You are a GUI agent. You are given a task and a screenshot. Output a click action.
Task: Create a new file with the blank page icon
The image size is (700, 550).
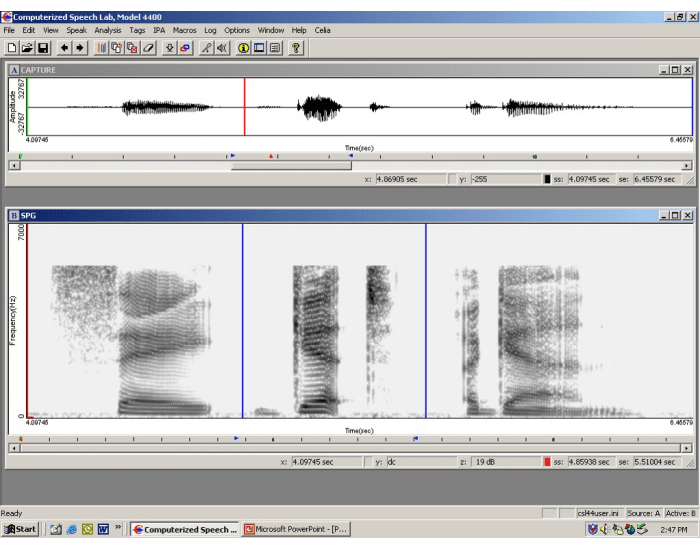click(12, 48)
